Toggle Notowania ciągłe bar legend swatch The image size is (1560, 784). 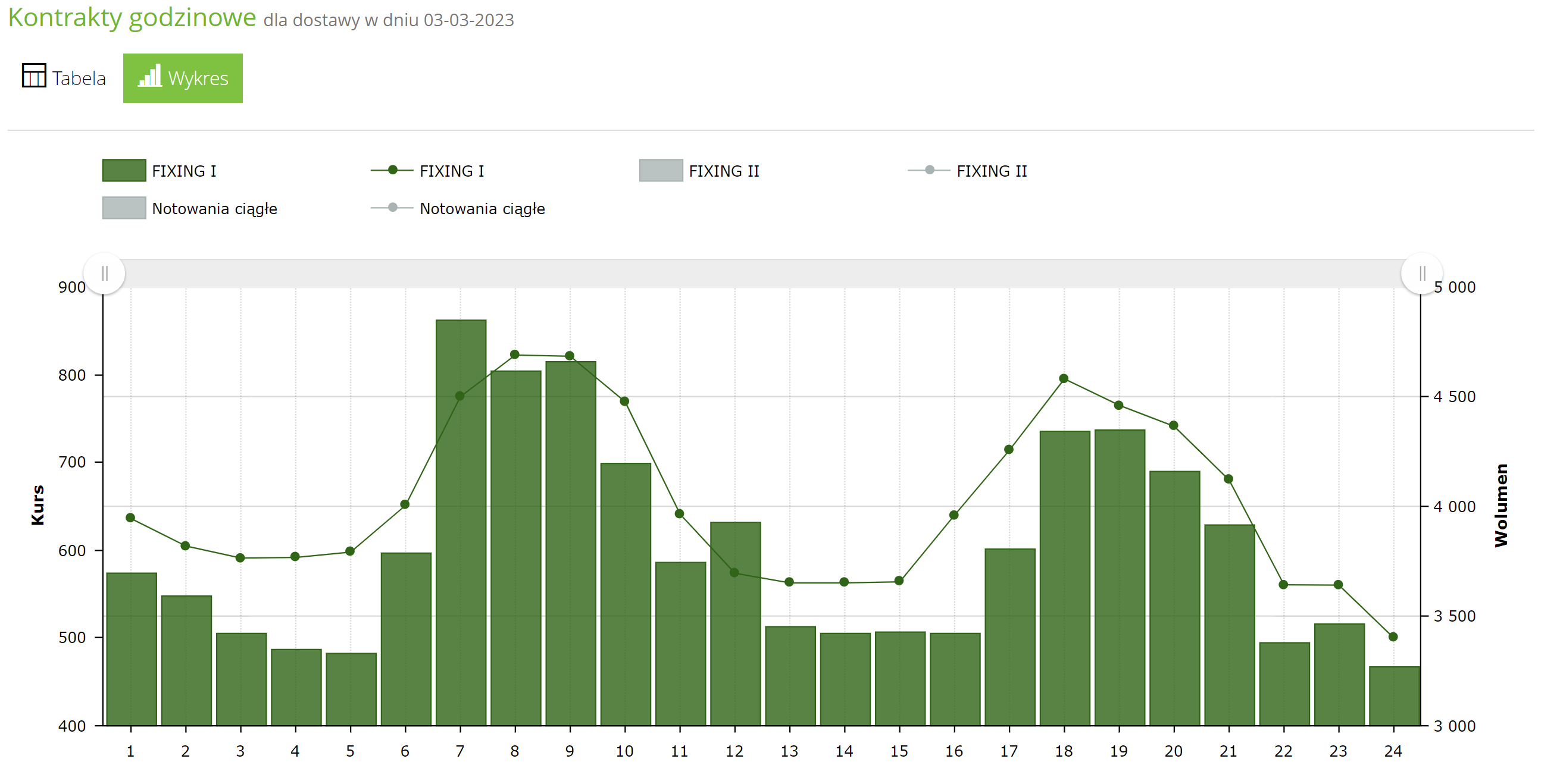[x=124, y=208]
